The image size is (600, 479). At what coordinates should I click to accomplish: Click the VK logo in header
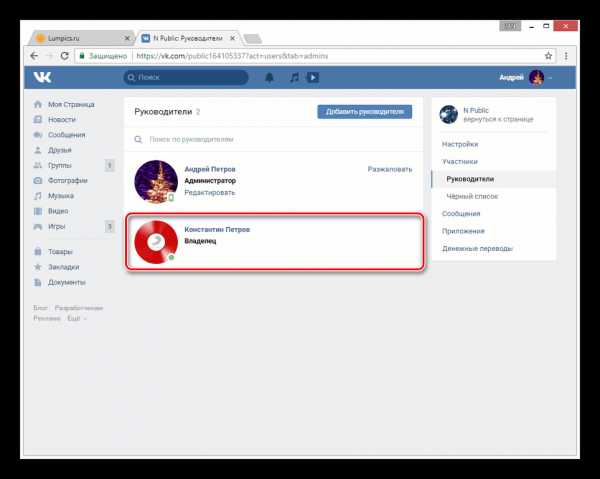click(x=42, y=77)
